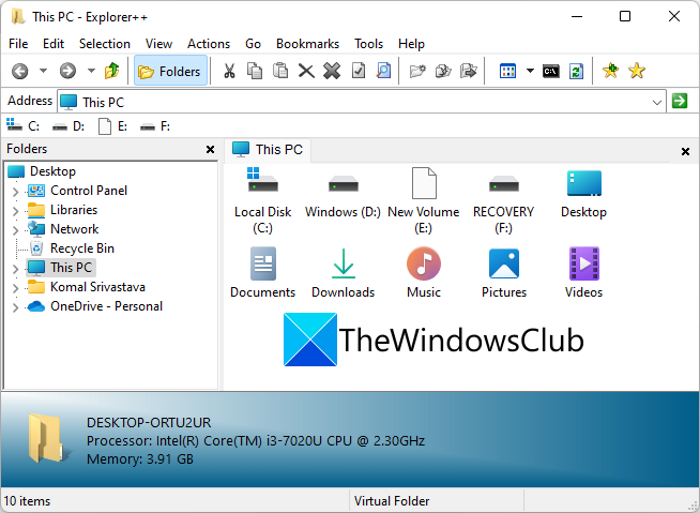Click the Move To folder icon
The height and width of the screenshot is (513, 700).
[x=468, y=71]
